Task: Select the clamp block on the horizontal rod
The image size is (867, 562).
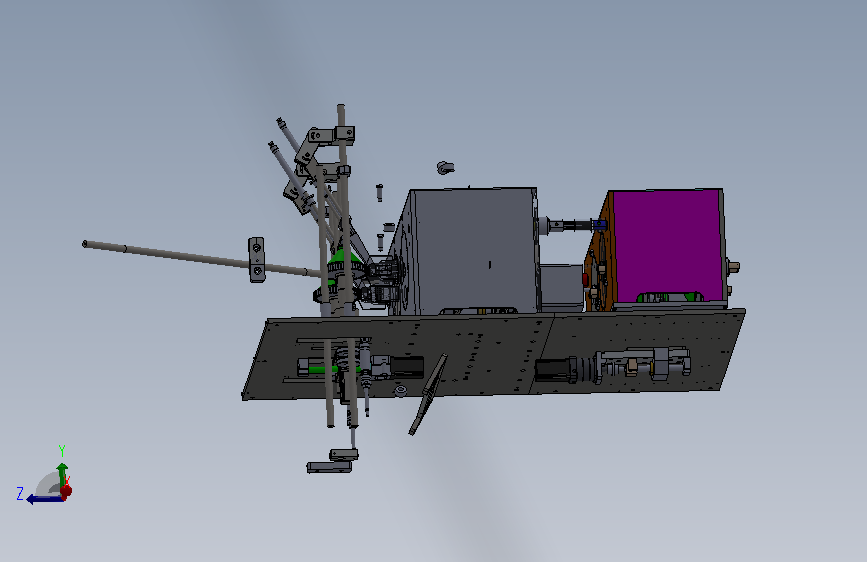Action: point(256,259)
